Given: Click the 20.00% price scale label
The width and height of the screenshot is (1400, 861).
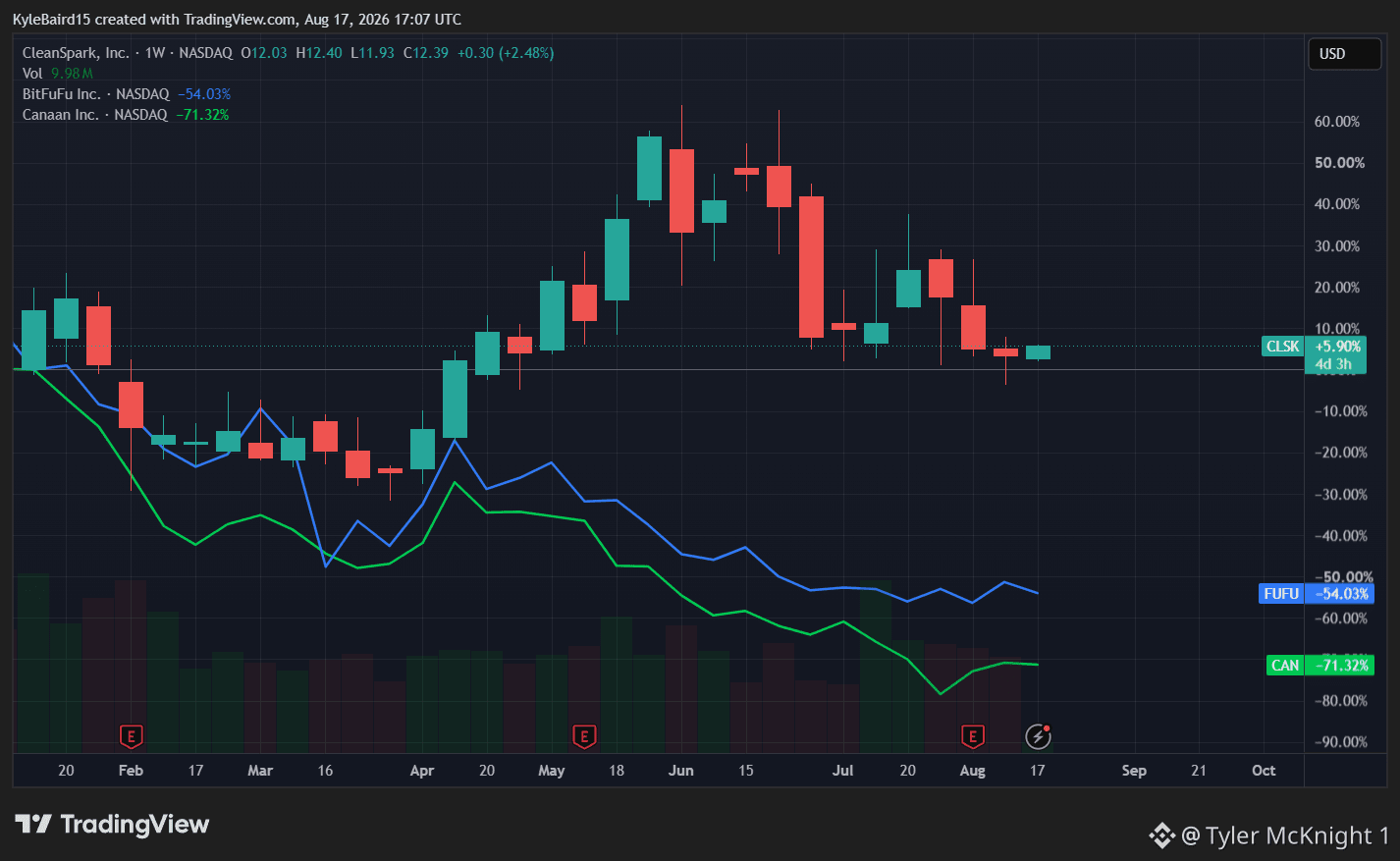Looking at the screenshot, I should (x=1337, y=288).
